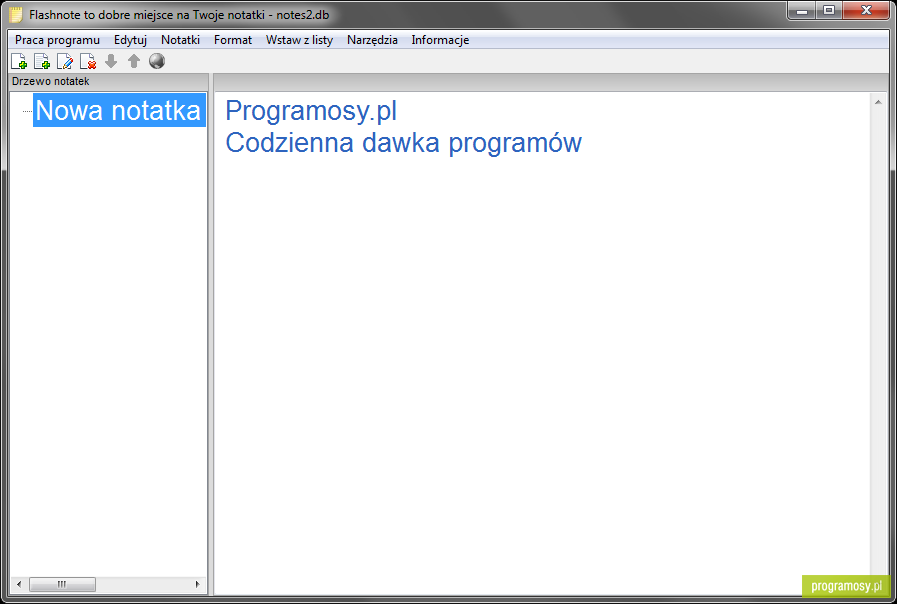Open the Notatki menu

(180, 40)
